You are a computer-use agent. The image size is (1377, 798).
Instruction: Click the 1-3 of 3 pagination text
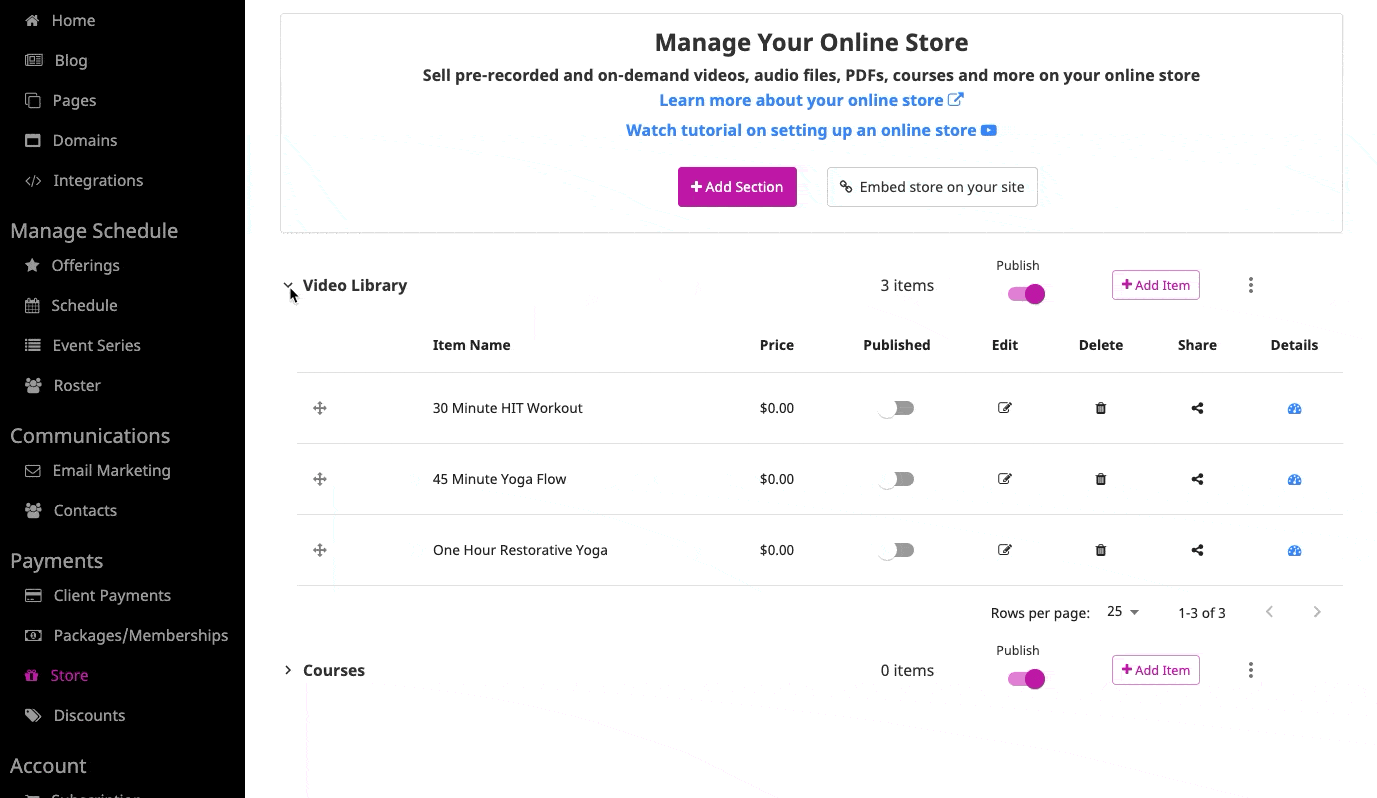1202,613
